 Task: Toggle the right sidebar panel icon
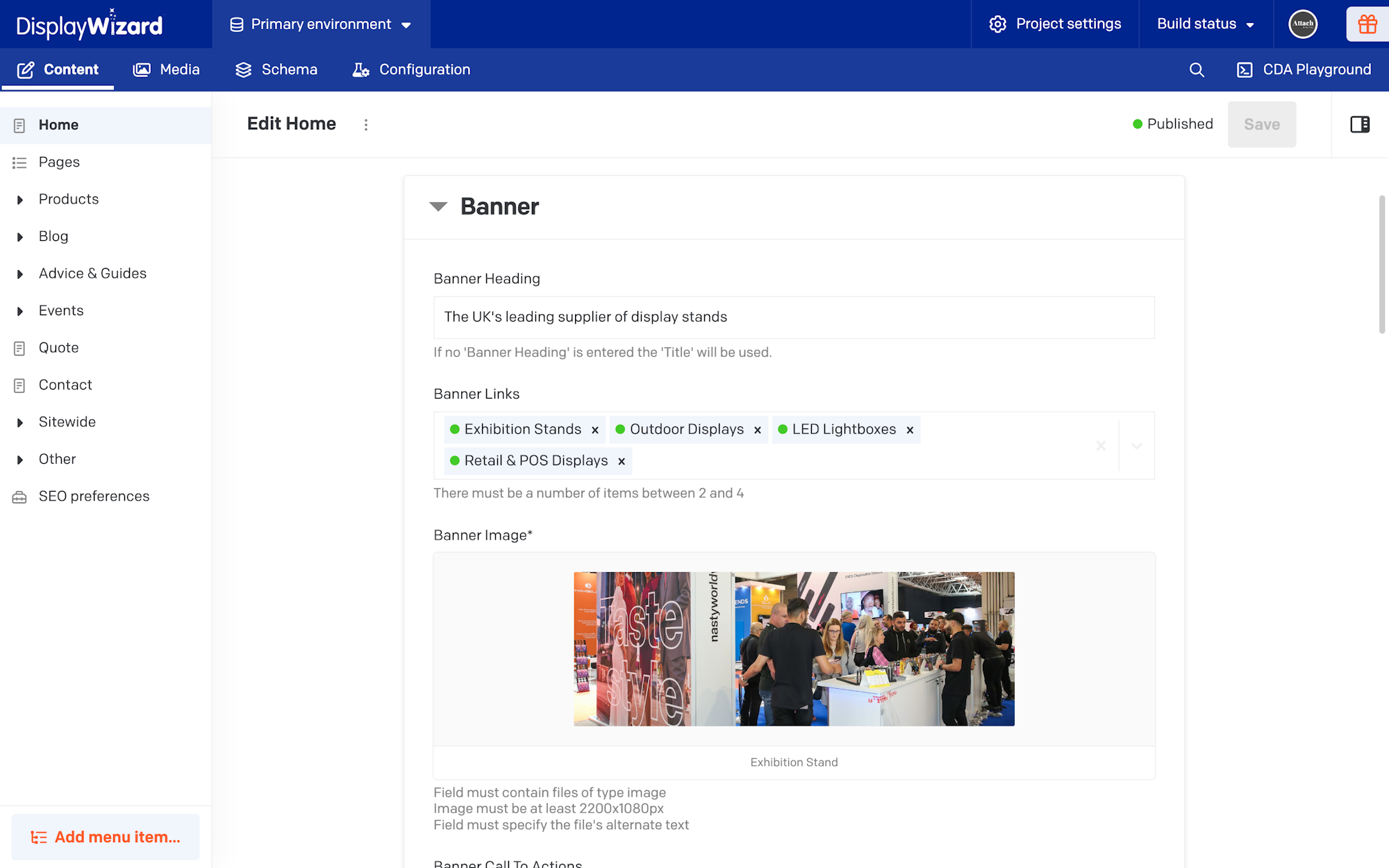tap(1360, 124)
